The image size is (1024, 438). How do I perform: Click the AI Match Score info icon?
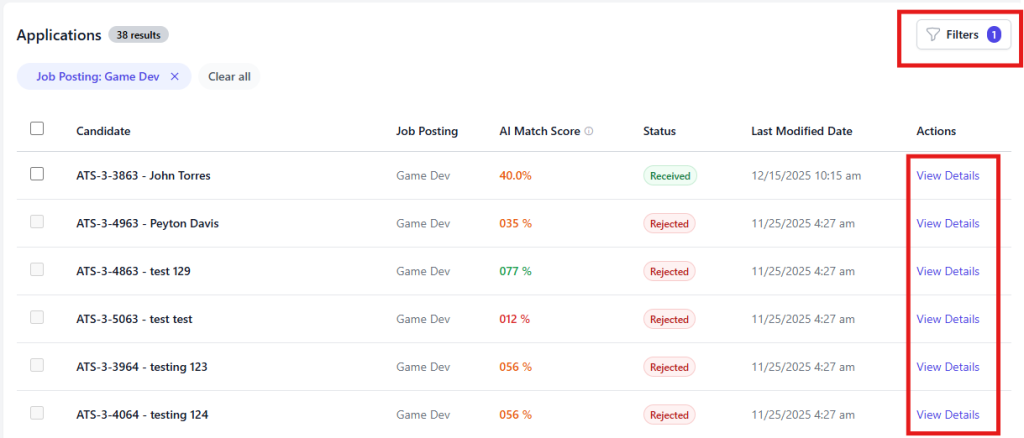point(588,131)
